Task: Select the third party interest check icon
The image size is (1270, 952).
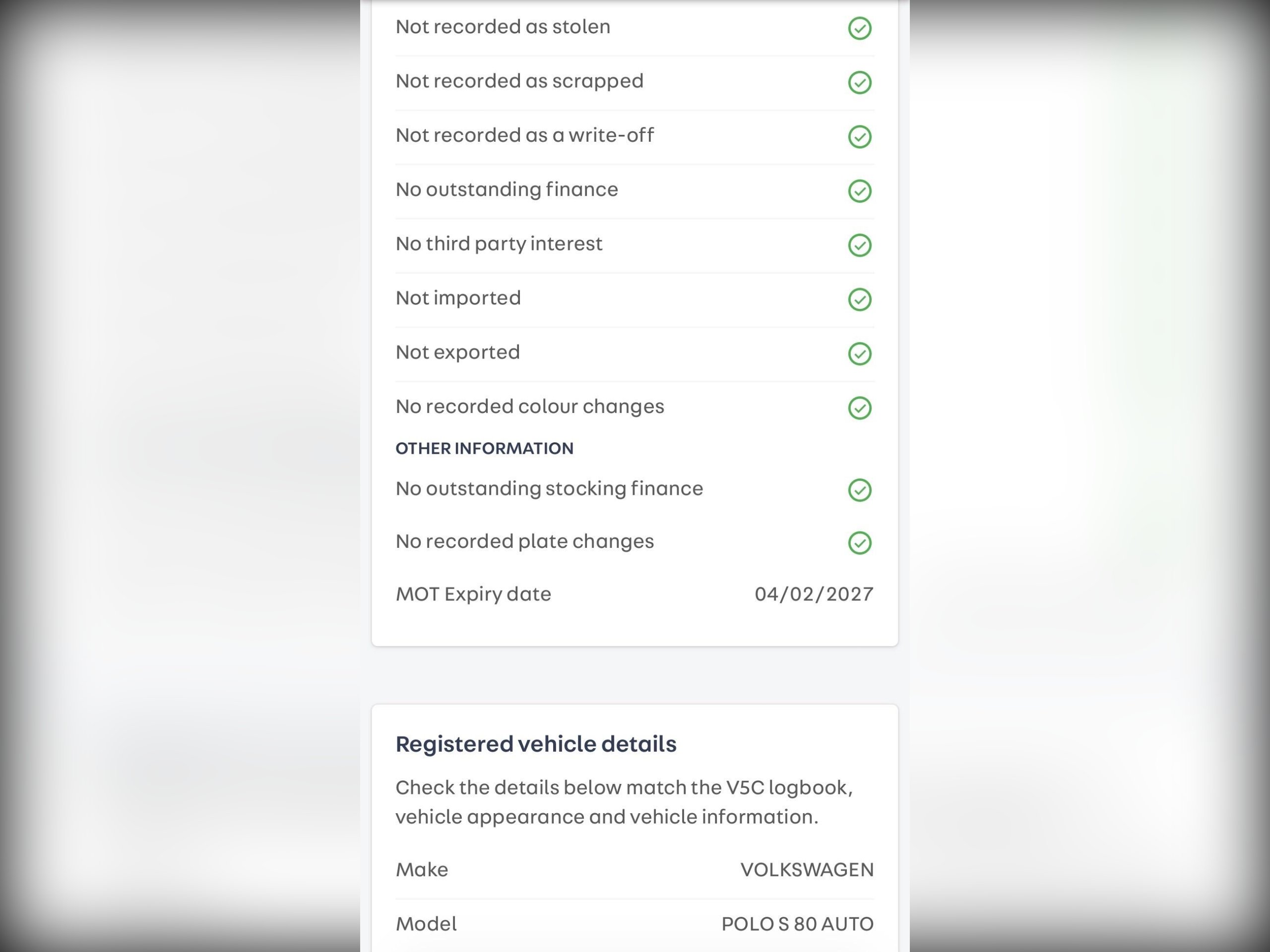Action: tap(860, 245)
